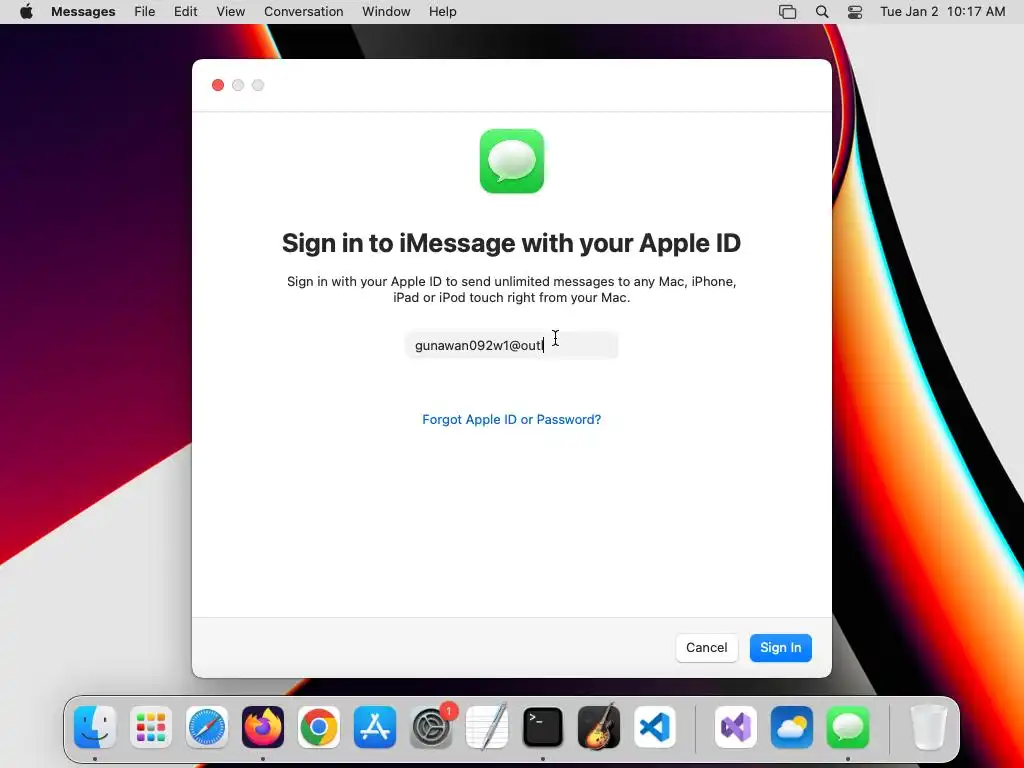This screenshot has height=768, width=1024.
Task: Open the Trash from the Dock
Action: [x=929, y=727]
